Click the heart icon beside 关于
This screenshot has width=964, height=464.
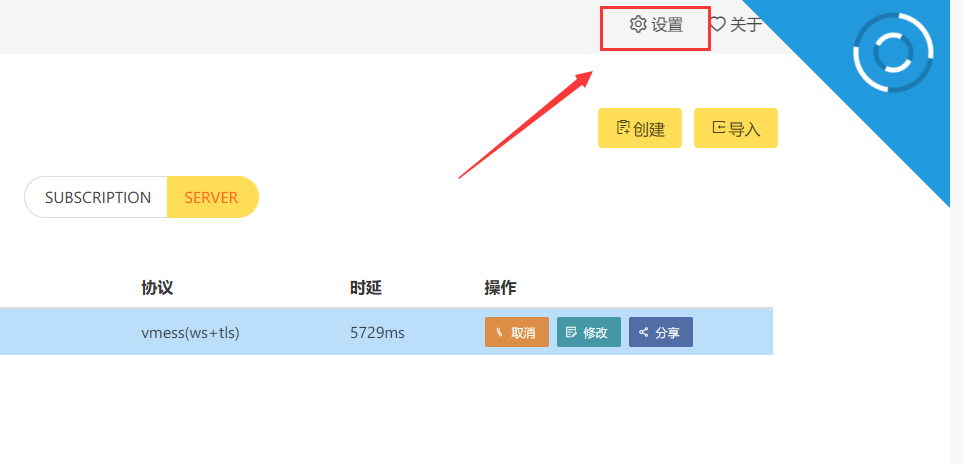click(717, 25)
